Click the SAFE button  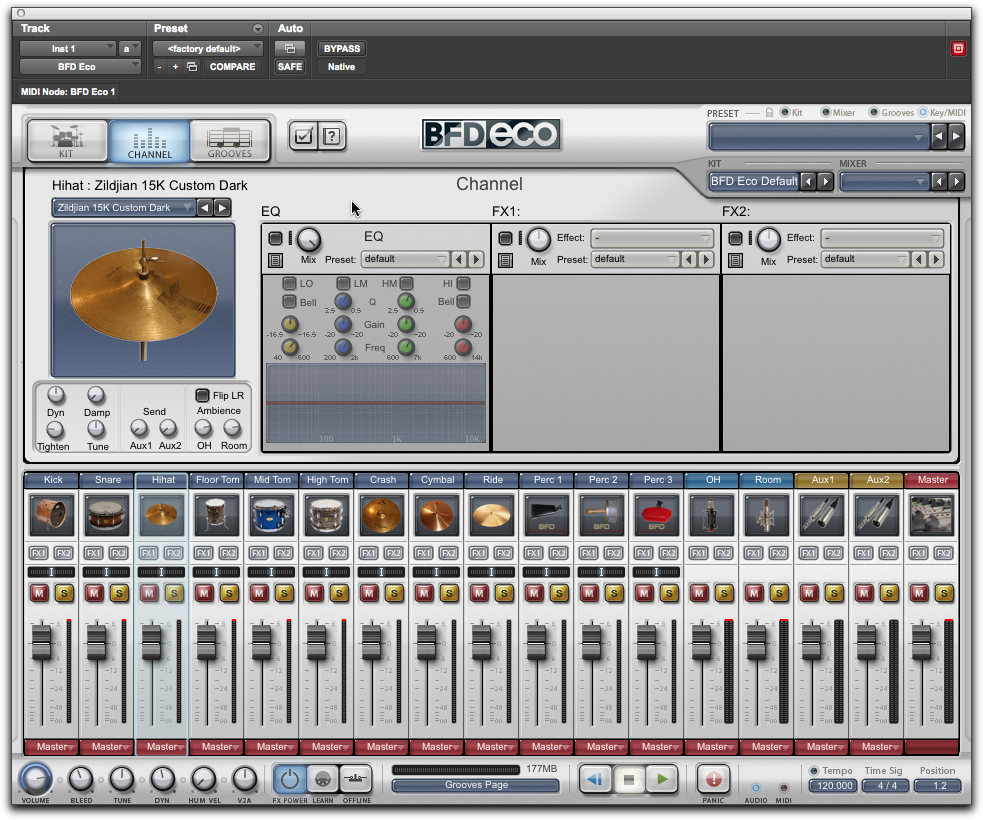pos(290,67)
